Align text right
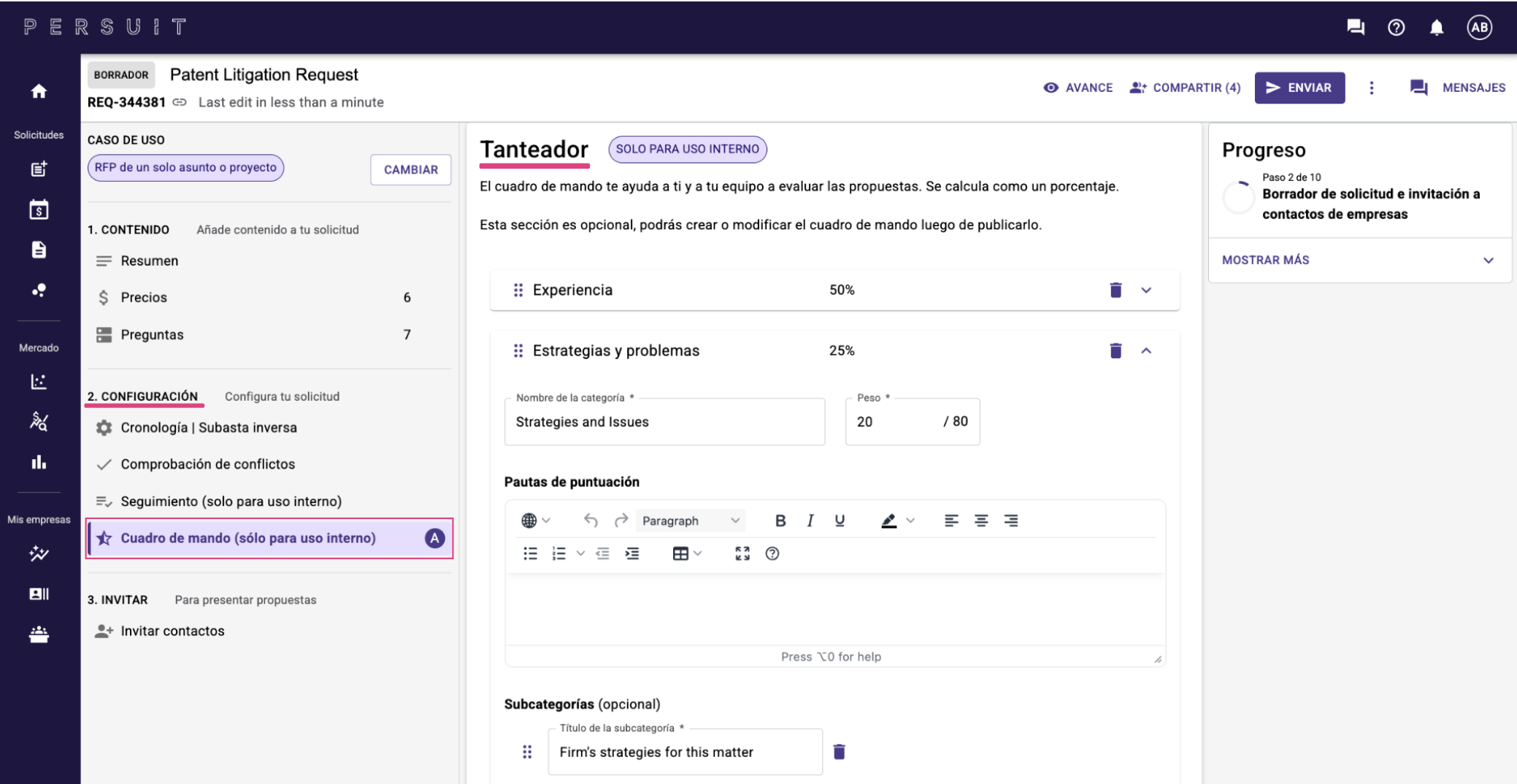Image resolution: width=1517 pixels, height=784 pixels. tap(1010, 520)
